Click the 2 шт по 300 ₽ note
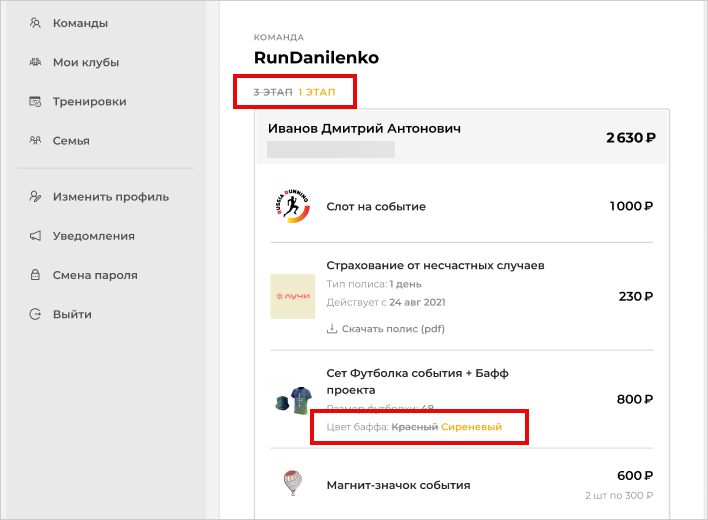Viewport: 708px width, 520px height. [619, 496]
